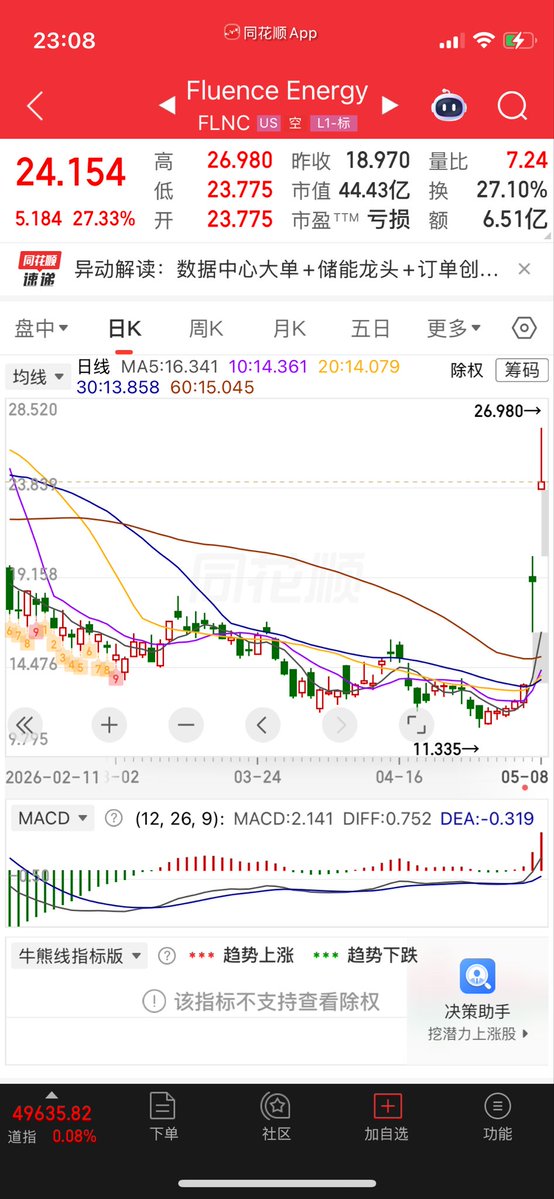The image size is (554, 1199).
Task: Open the 均线 indicator dropdown
Action: pos(38,376)
